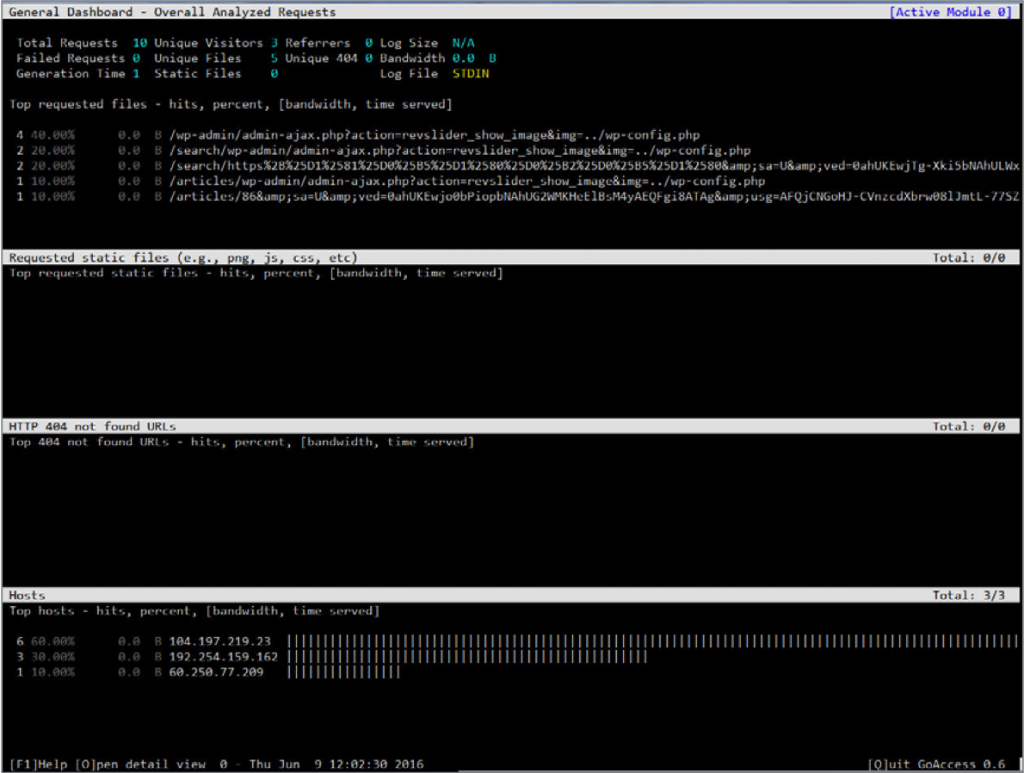
Task: Click Total 0/0 in the static files header
Action: tap(968, 258)
